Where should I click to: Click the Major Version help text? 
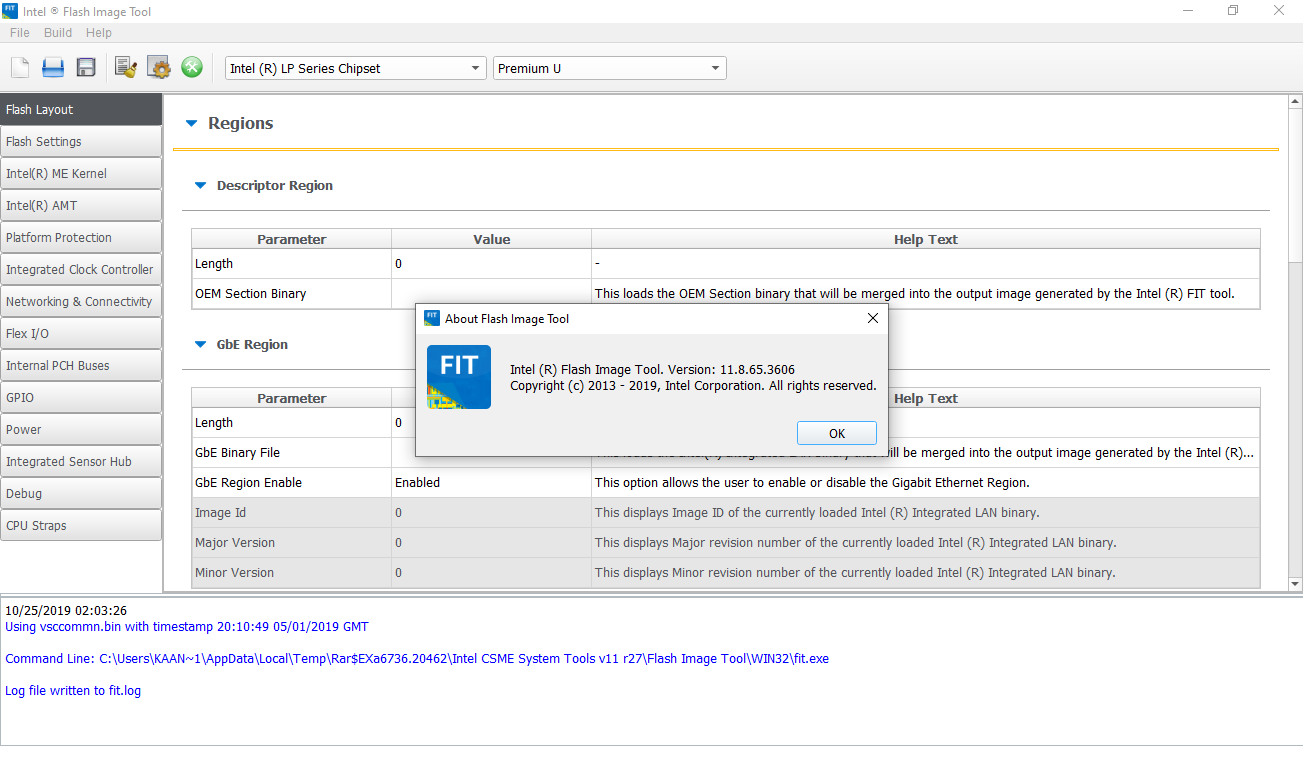(855, 543)
